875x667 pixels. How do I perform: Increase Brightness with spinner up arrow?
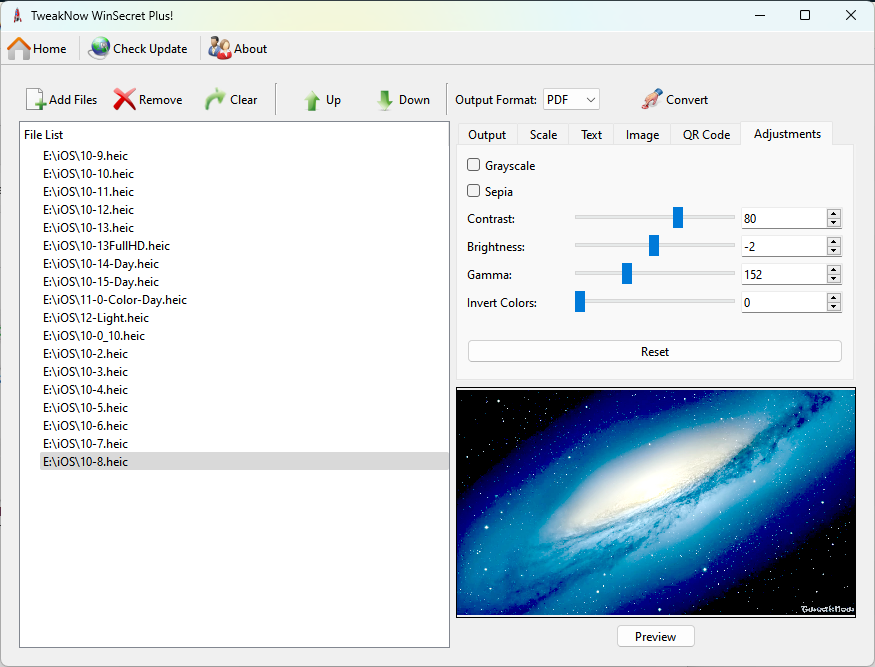pyautogui.click(x=834, y=242)
